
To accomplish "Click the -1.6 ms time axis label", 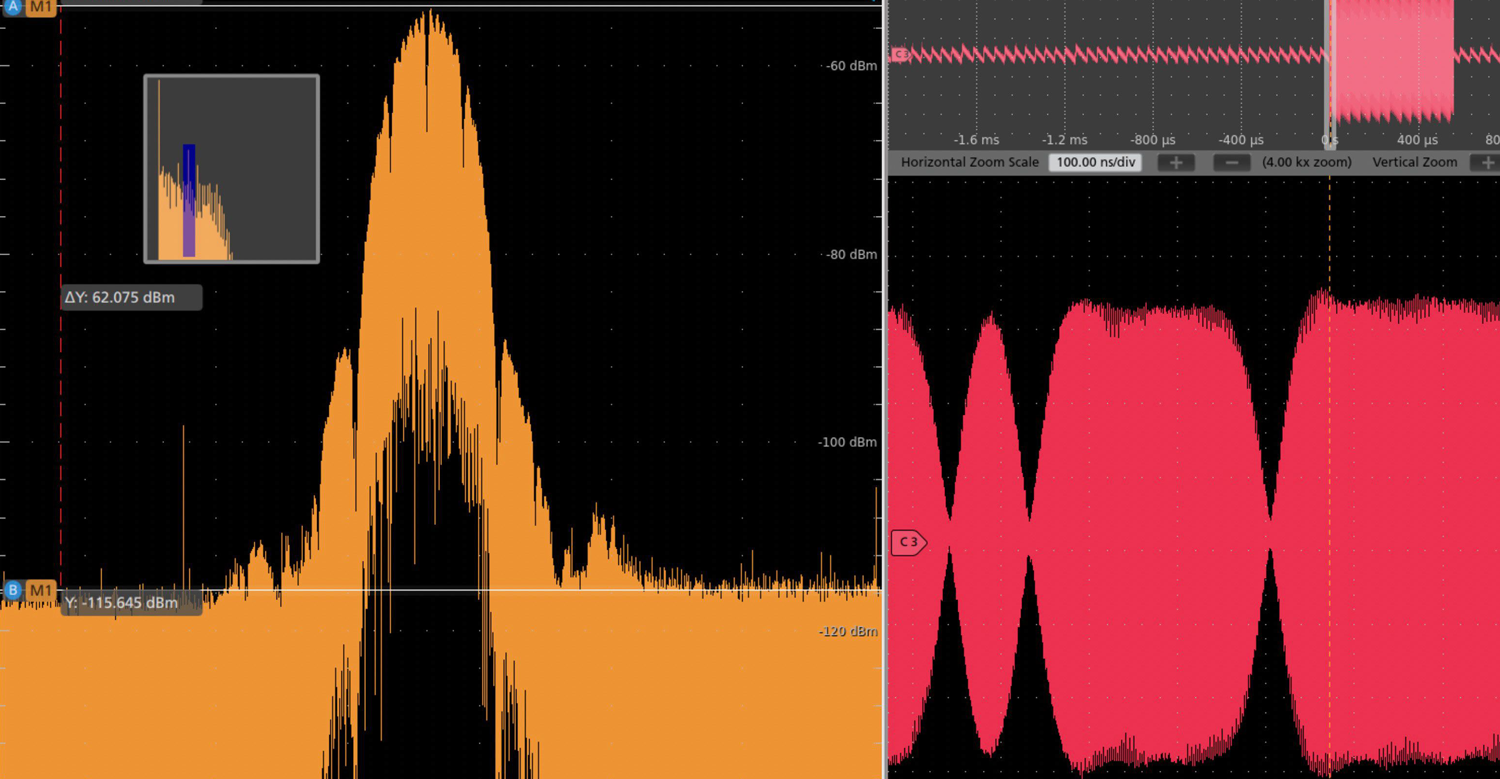I will pos(976,140).
